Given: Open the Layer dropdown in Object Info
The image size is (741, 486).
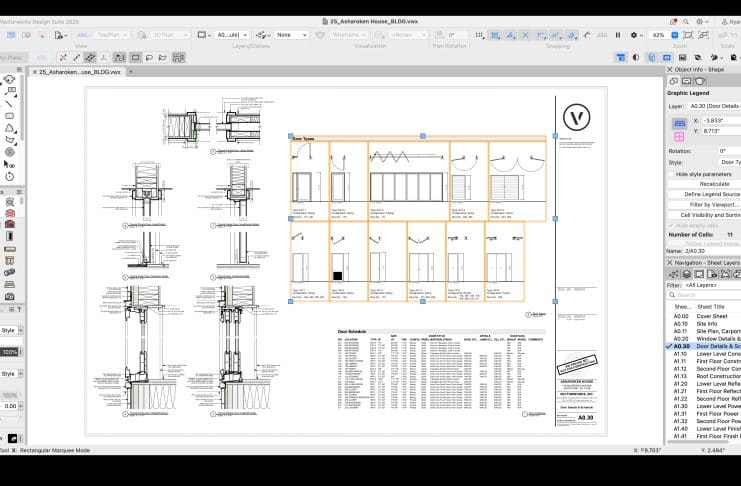Looking at the screenshot, I should coord(713,105).
